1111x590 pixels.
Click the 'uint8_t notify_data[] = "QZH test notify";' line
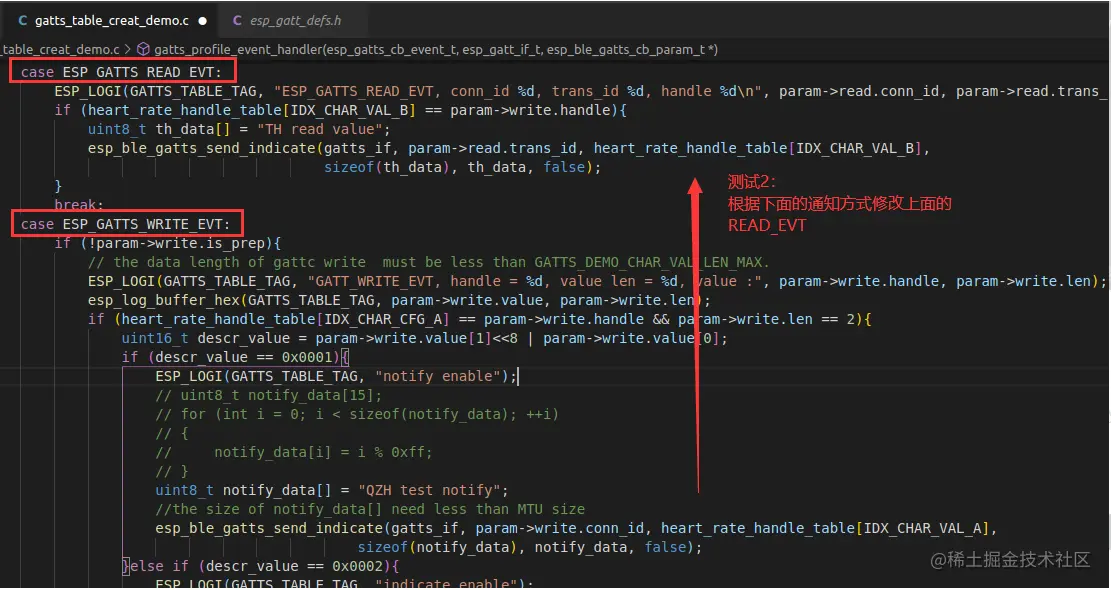(x=332, y=490)
